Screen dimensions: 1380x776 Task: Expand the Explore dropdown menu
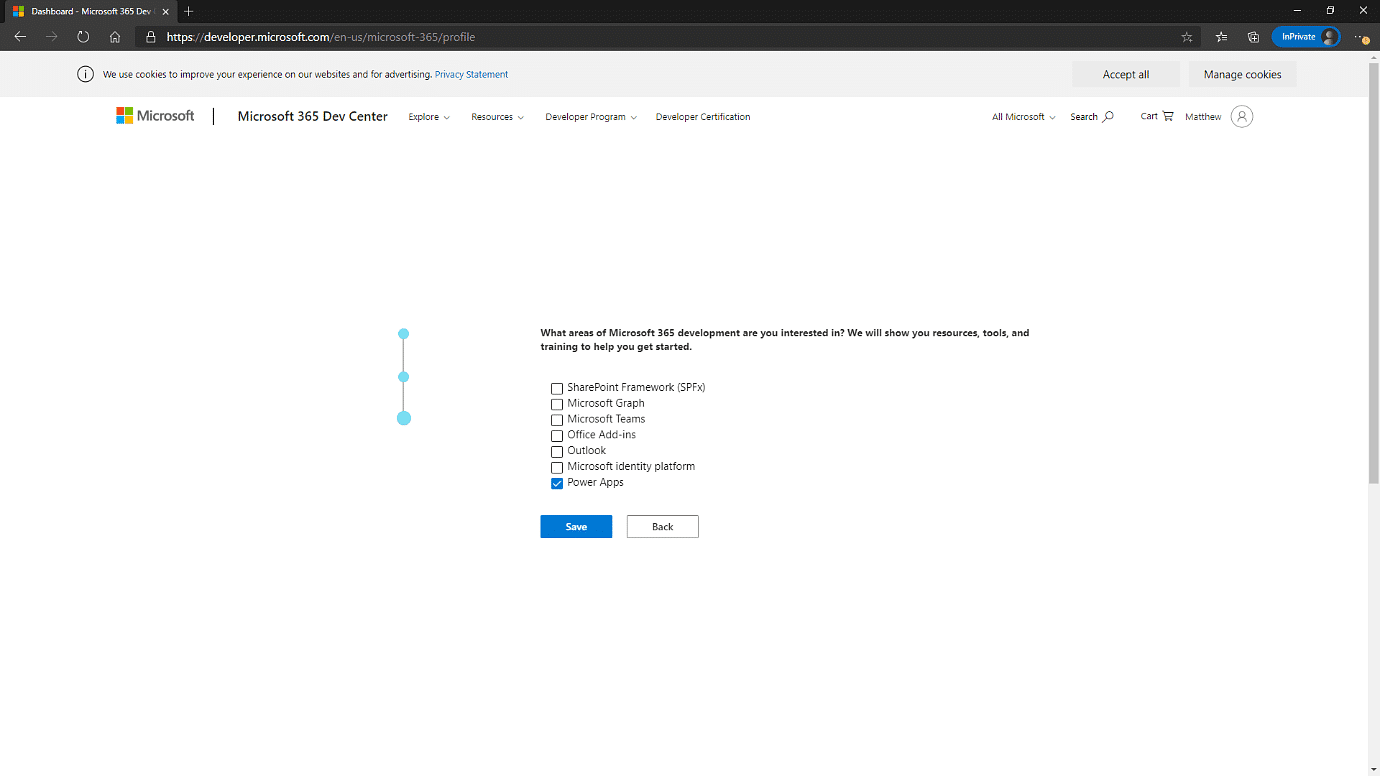click(429, 117)
